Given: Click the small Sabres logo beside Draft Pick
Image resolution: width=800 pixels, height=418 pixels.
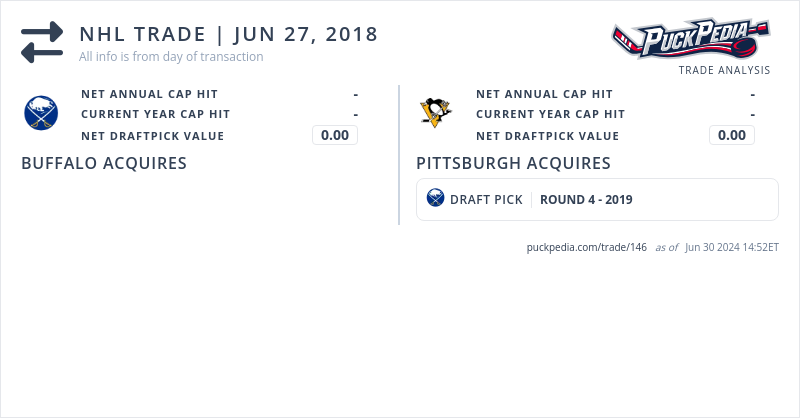Looking at the screenshot, I should point(435,199).
